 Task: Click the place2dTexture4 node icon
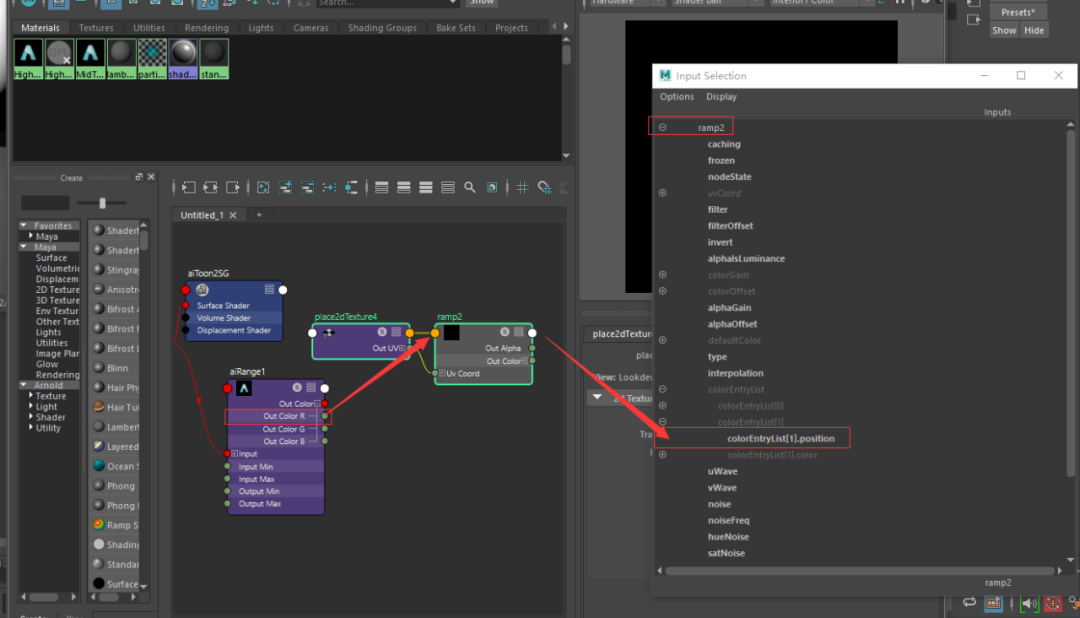coord(329,333)
